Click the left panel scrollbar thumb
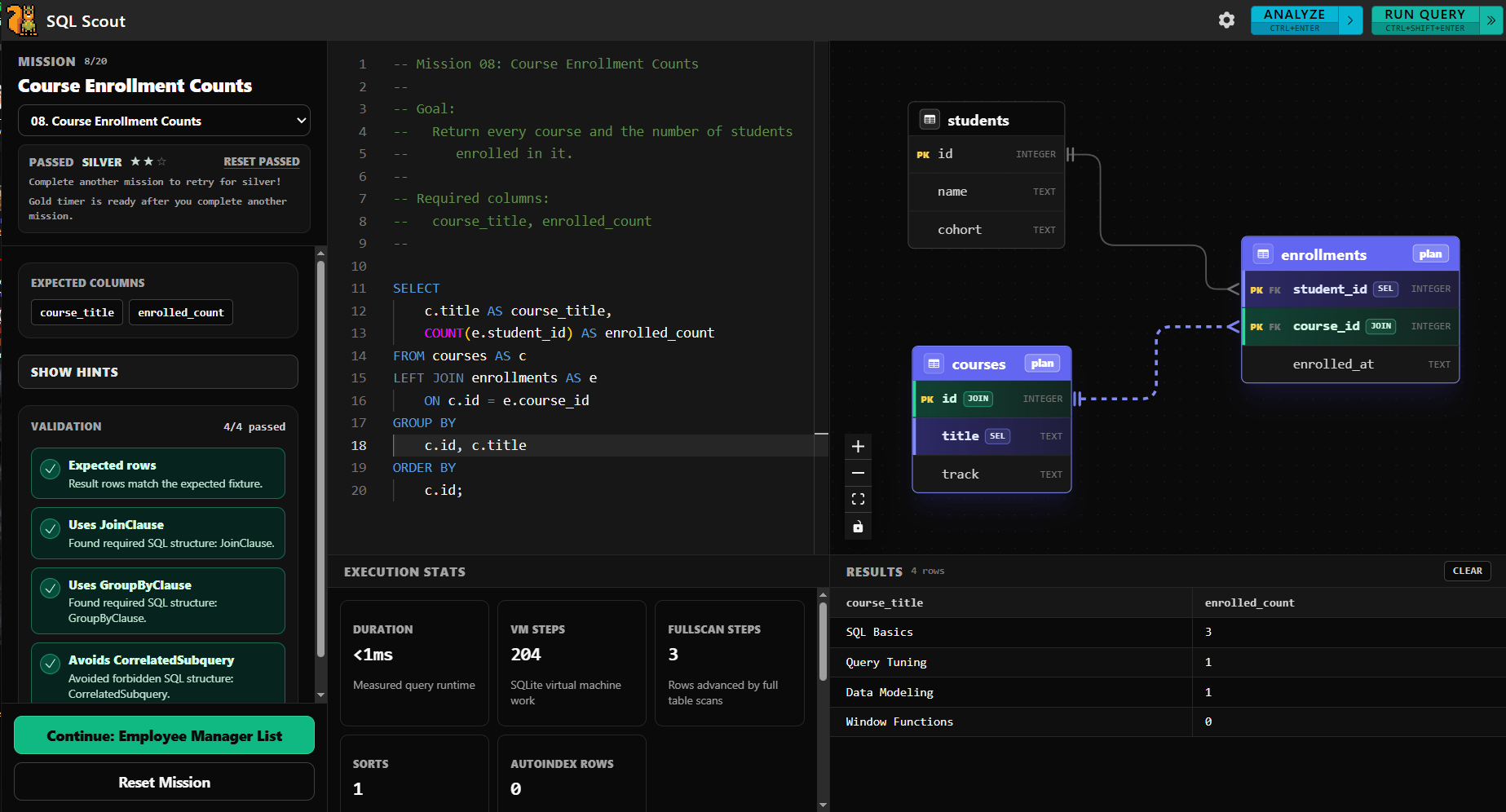The width and height of the screenshot is (1506, 812). click(x=320, y=459)
